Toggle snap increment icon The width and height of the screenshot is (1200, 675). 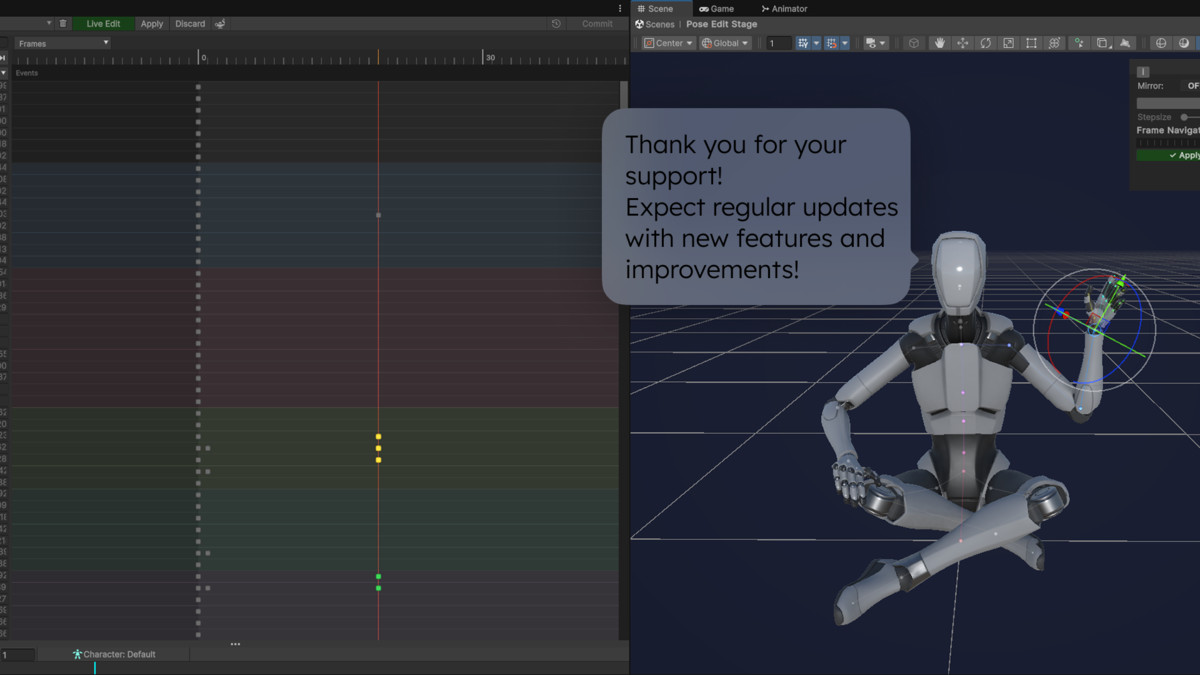(x=831, y=43)
